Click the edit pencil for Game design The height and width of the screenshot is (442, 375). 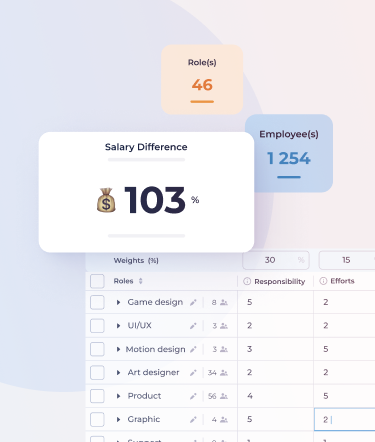point(193,302)
